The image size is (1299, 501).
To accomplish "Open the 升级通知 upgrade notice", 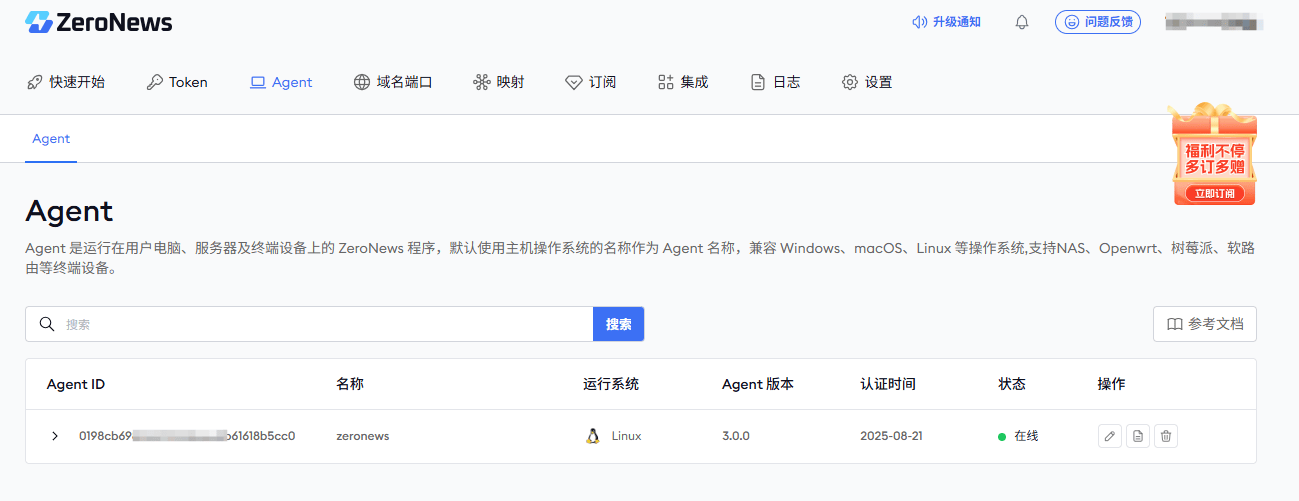I will tap(946, 22).
